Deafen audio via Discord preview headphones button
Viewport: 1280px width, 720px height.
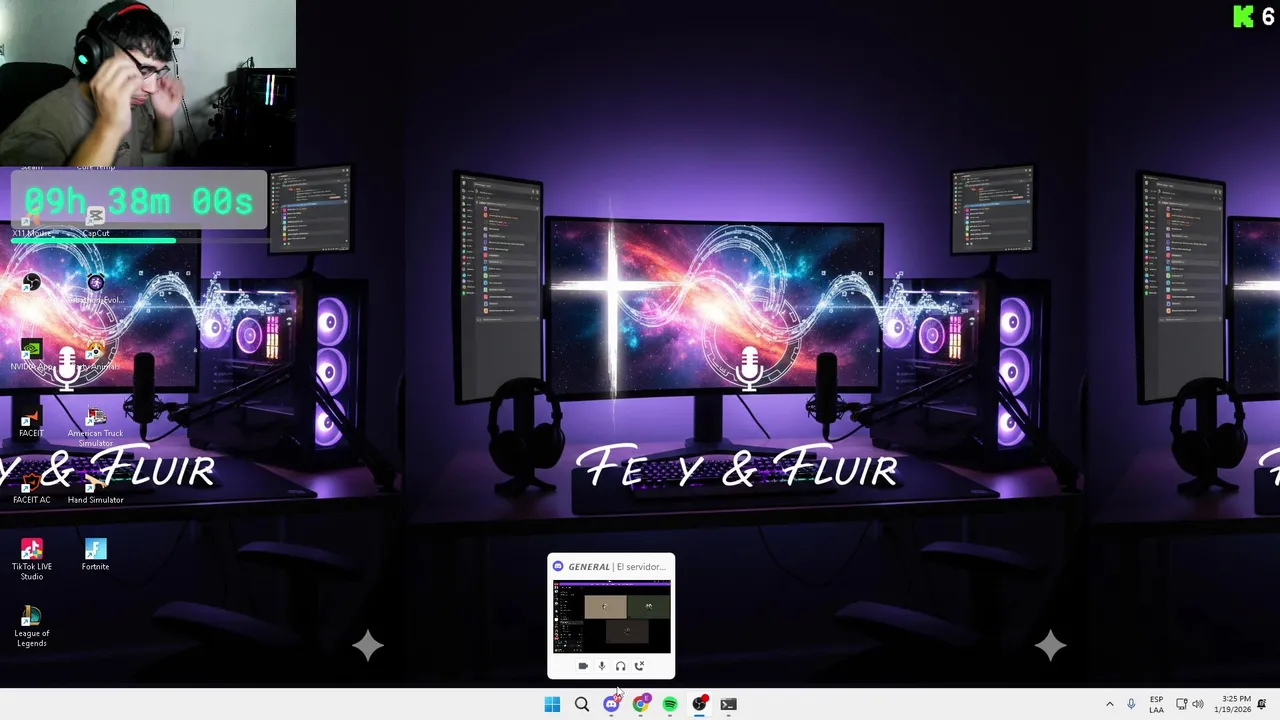(x=620, y=666)
